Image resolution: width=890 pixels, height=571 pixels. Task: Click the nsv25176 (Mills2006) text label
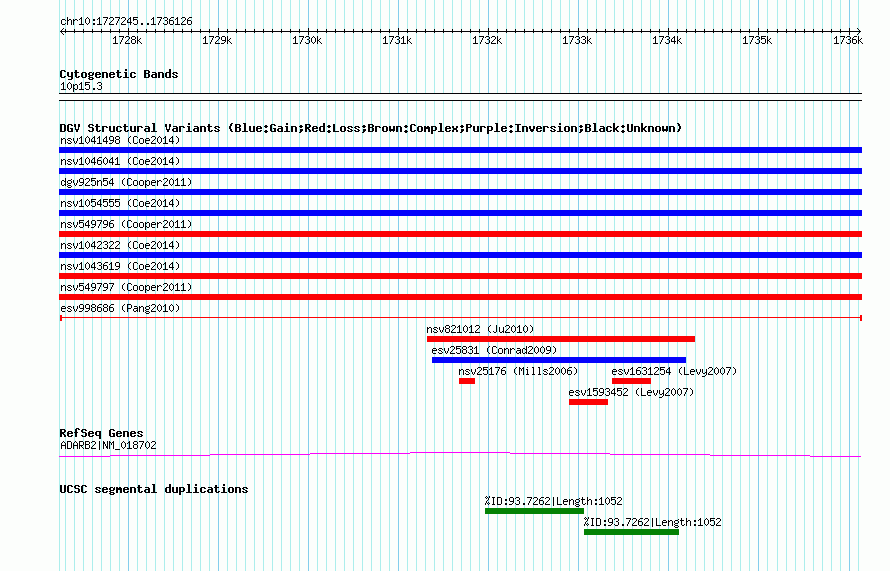(518, 371)
